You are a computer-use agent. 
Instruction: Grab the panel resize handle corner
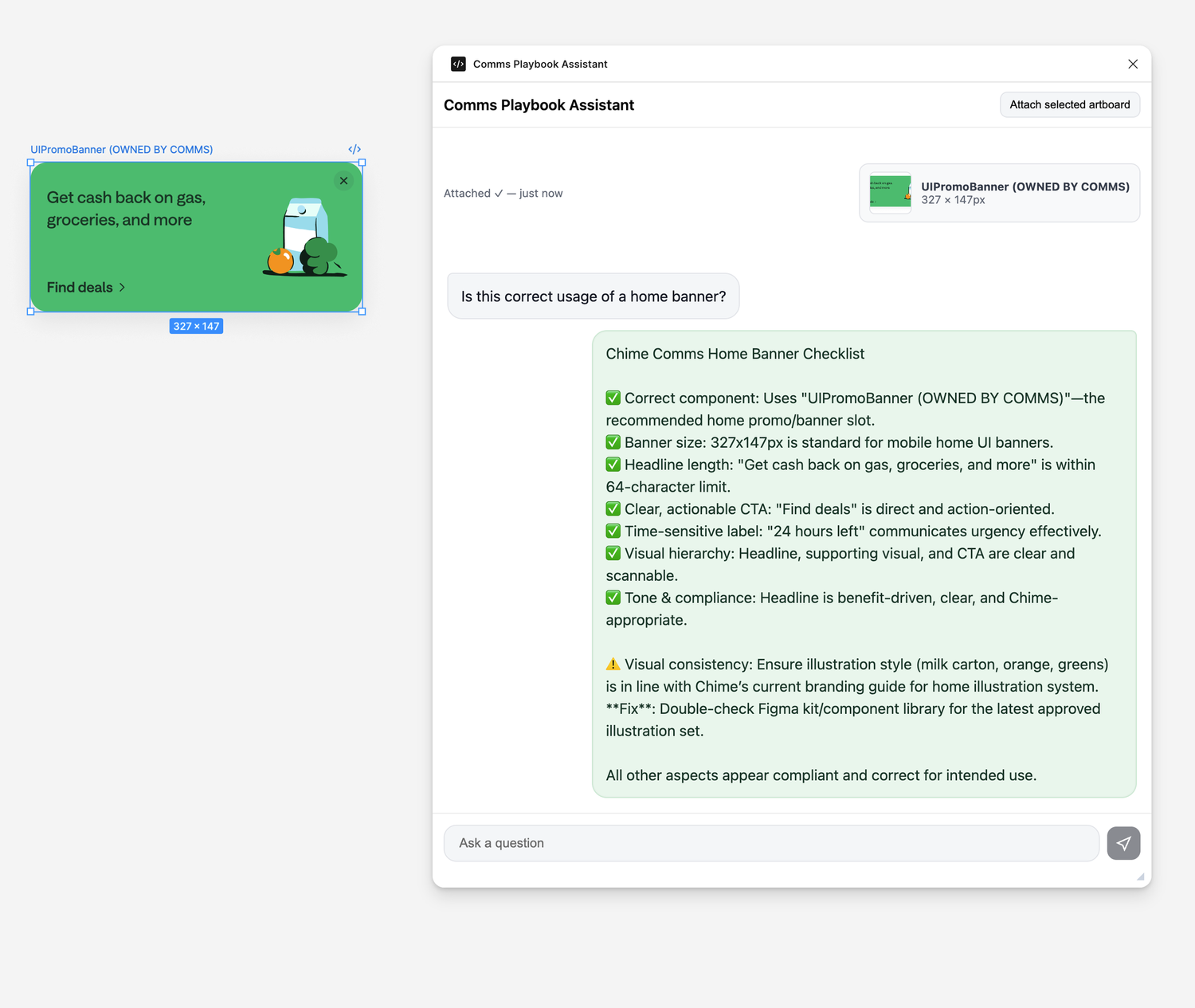click(x=1140, y=877)
